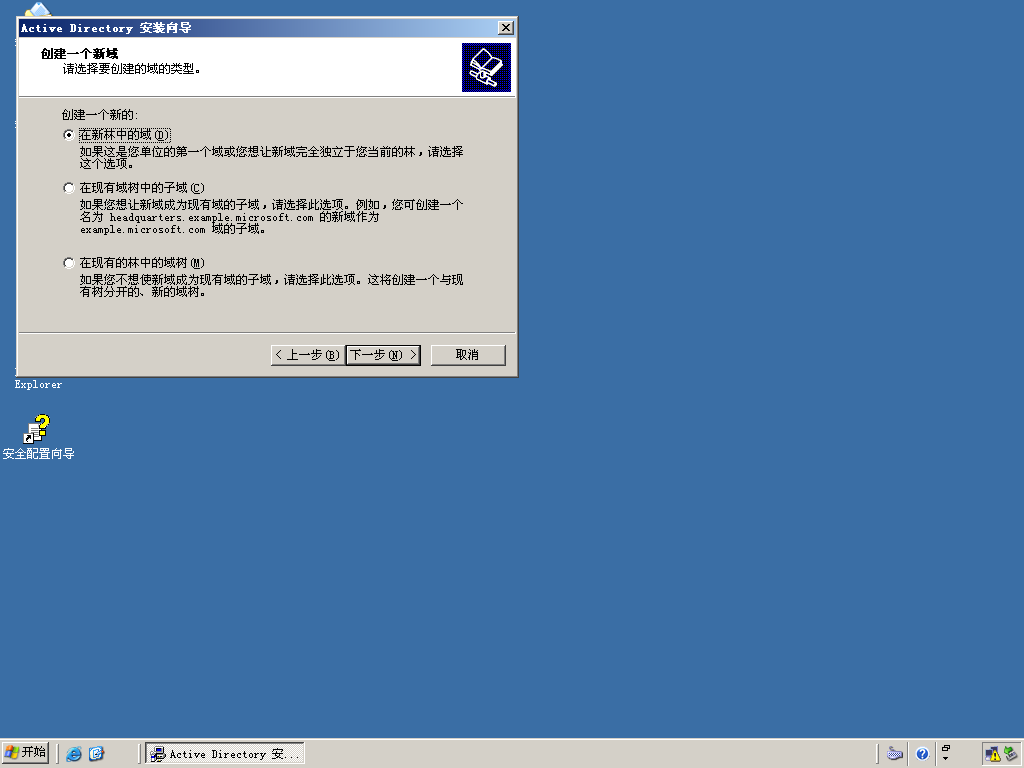Click the wizard book icon in header
The width and height of the screenshot is (1024, 768).
[x=487, y=67]
